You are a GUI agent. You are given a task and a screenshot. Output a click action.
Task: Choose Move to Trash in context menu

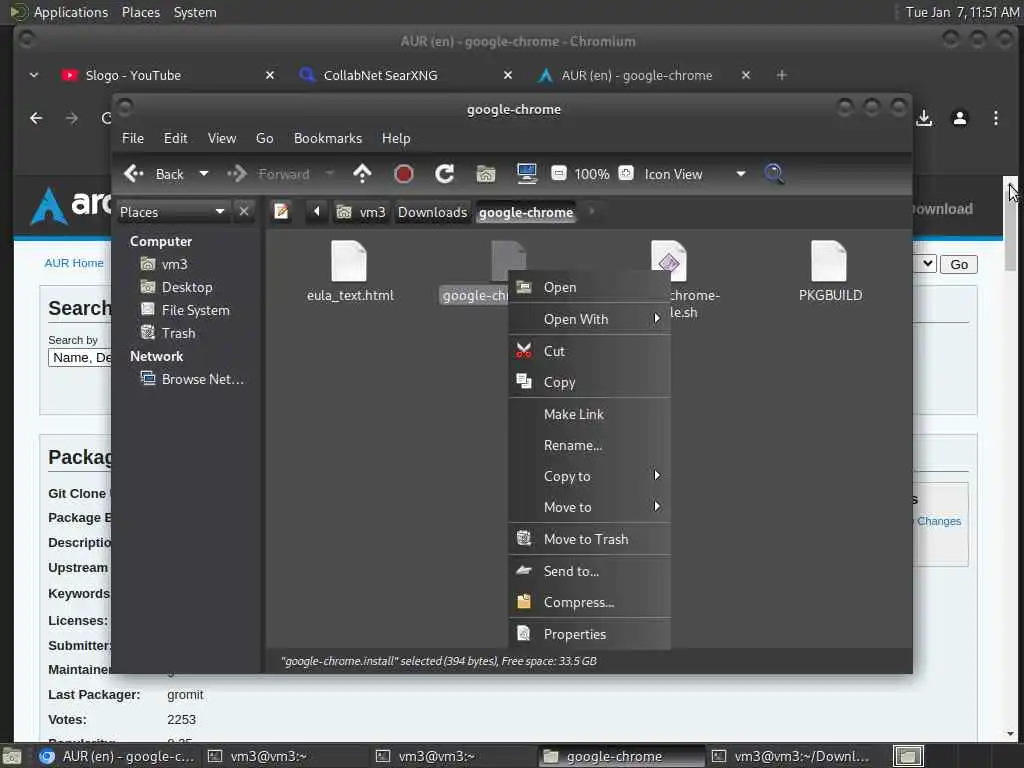point(589,539)
